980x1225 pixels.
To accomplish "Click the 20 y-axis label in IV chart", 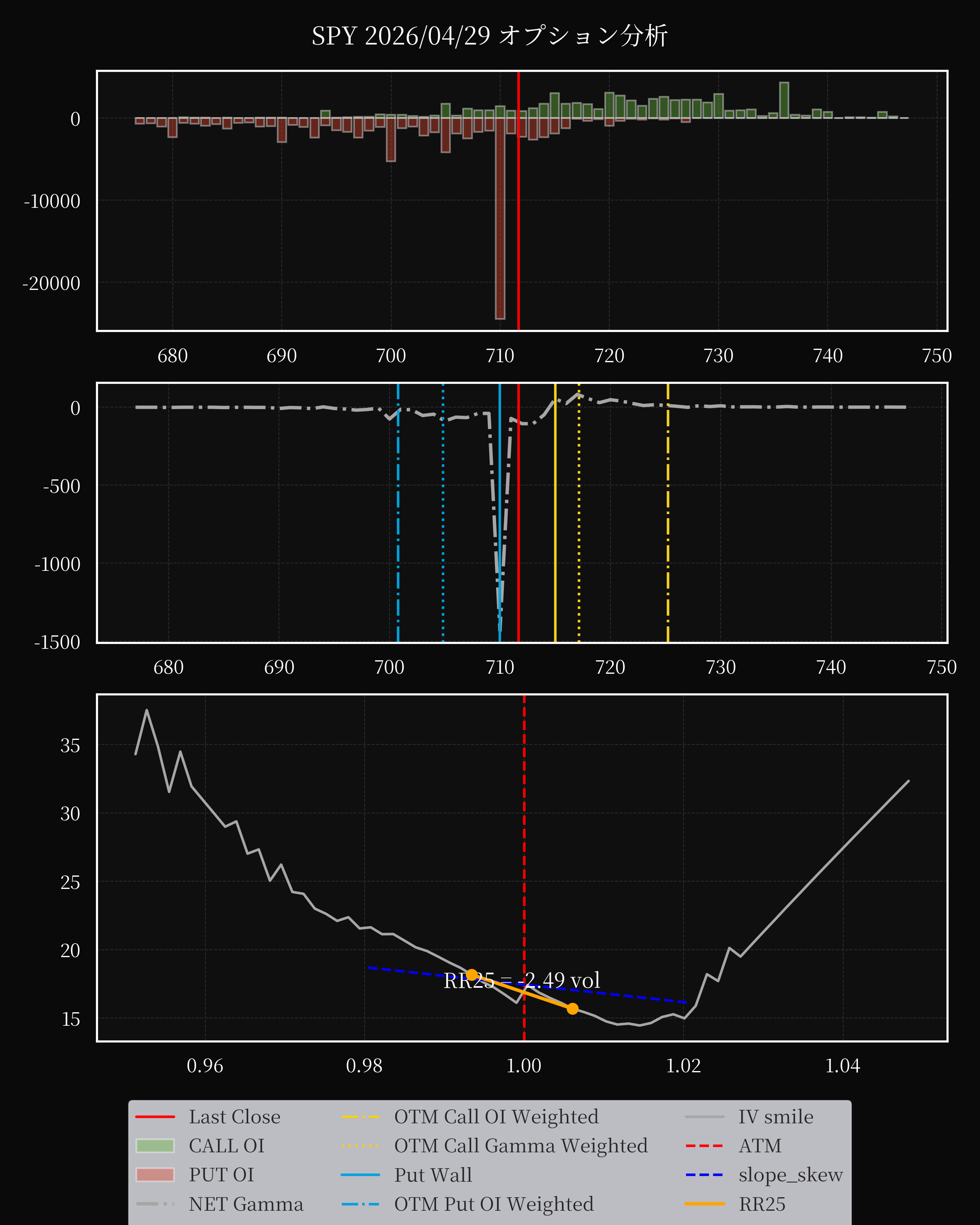I will 71,951.
